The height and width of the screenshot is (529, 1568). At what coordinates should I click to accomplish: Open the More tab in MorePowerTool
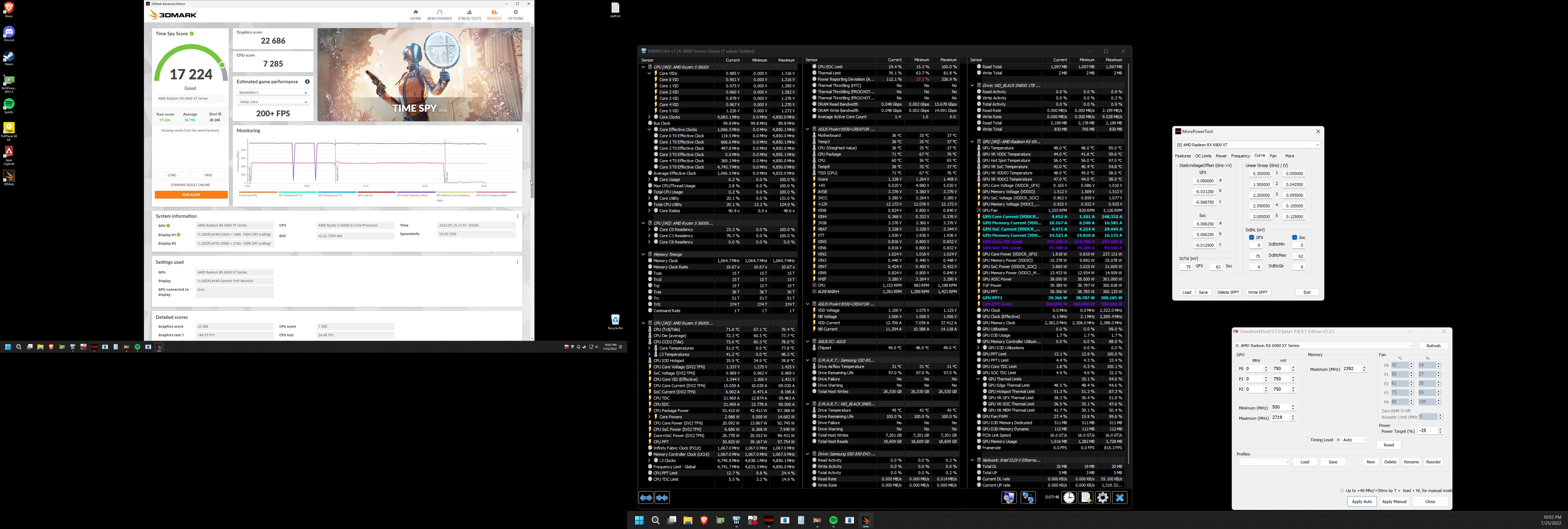pos(1290,156)
